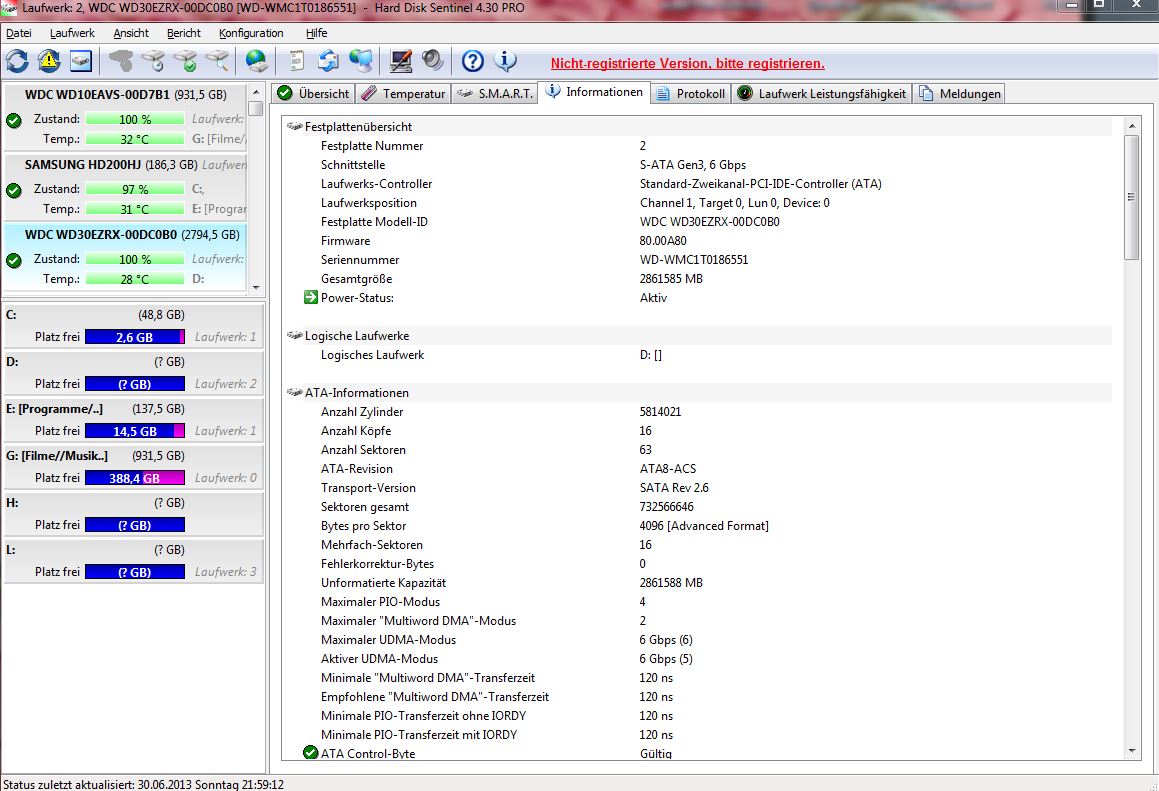Switch to the Übersicht tab

pyautogui.click(x=313, y=93)
